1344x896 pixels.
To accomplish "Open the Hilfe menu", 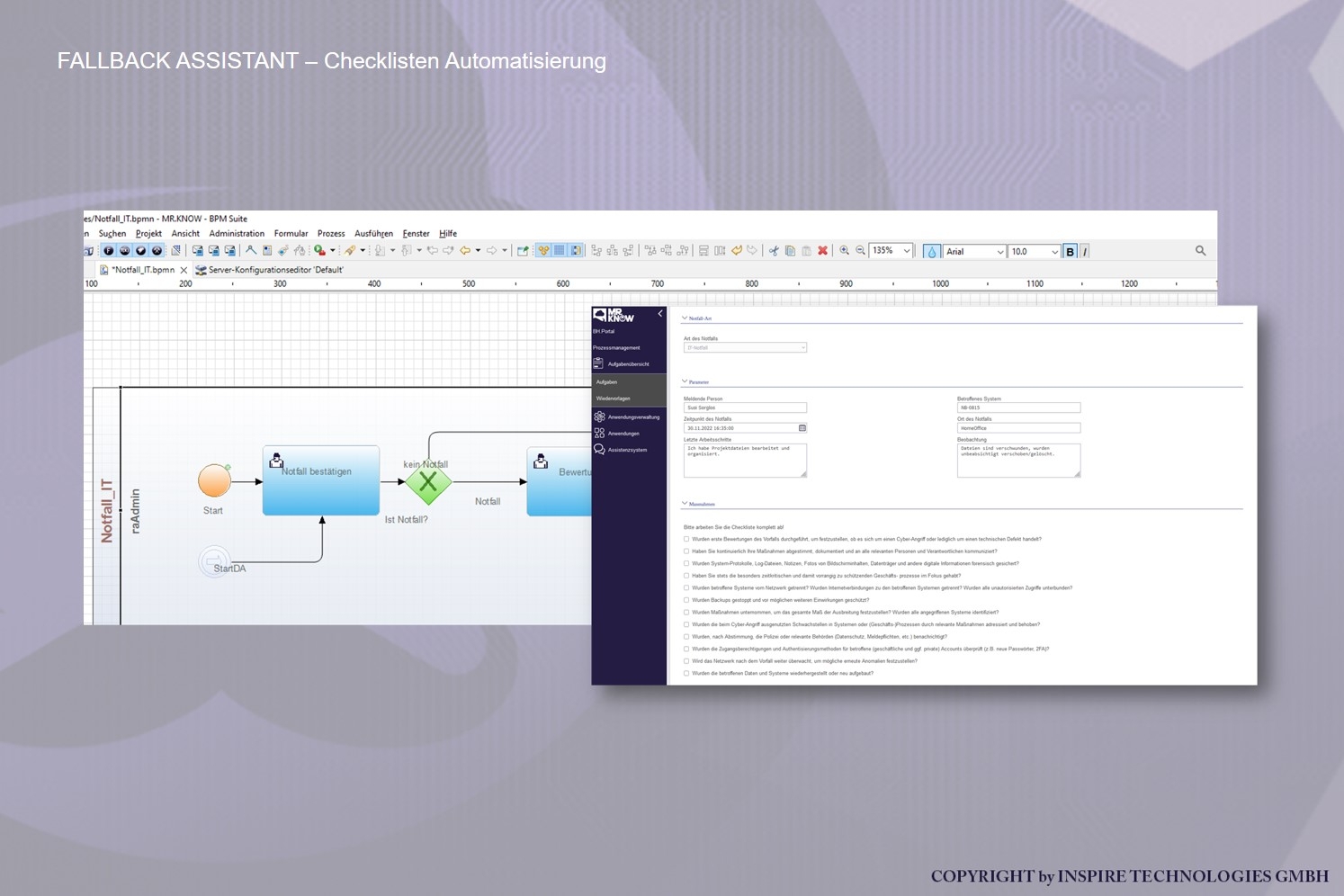I will (x=448, y=234).
